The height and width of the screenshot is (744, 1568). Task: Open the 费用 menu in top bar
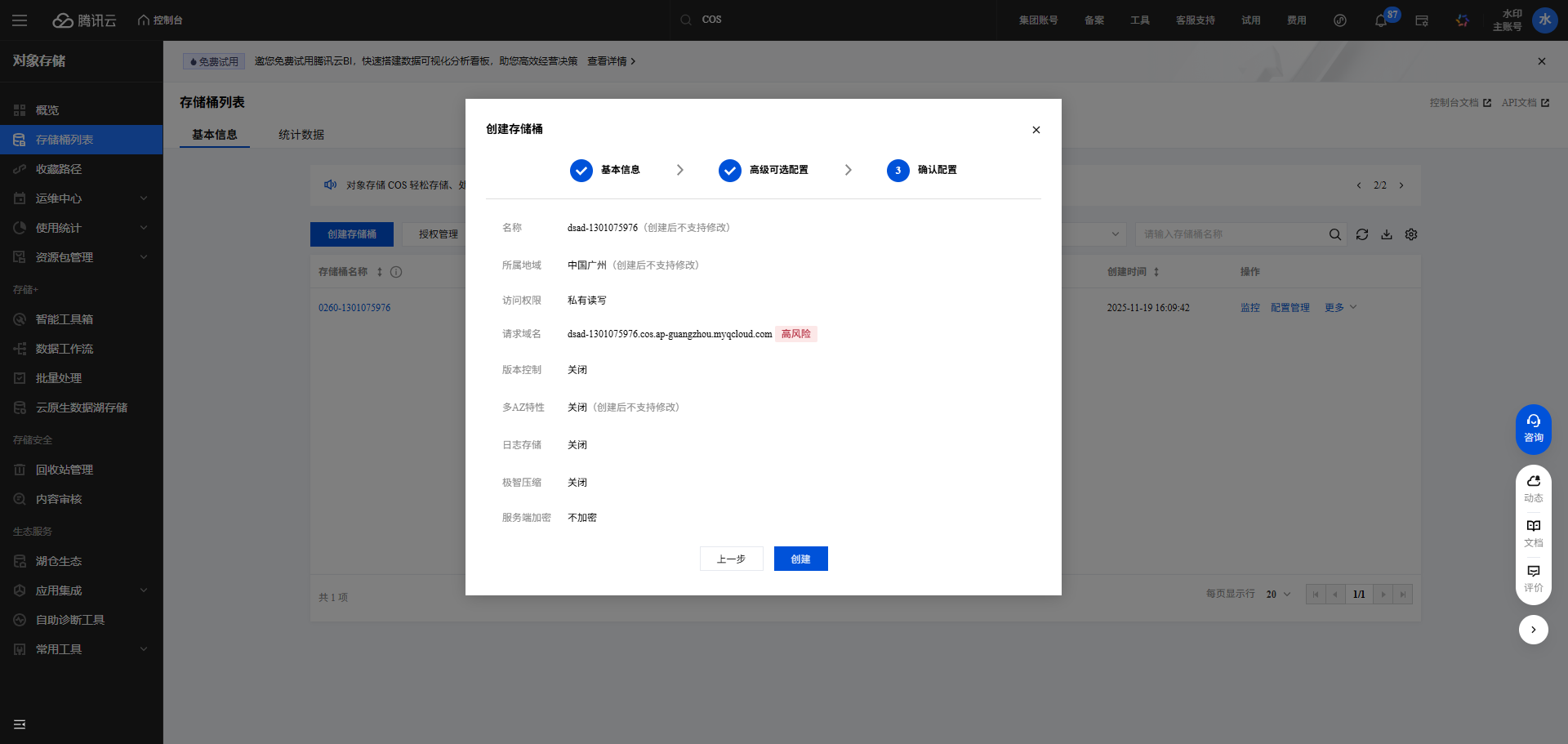point(1296,20)
